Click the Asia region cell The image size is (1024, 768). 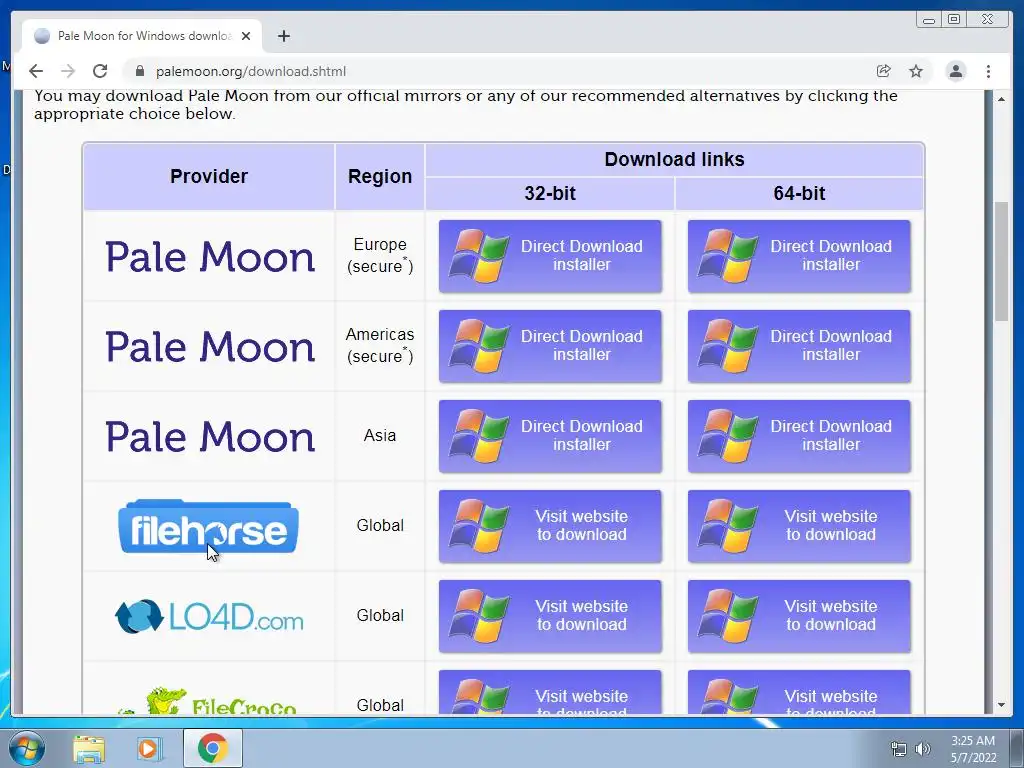coord(380,436)
